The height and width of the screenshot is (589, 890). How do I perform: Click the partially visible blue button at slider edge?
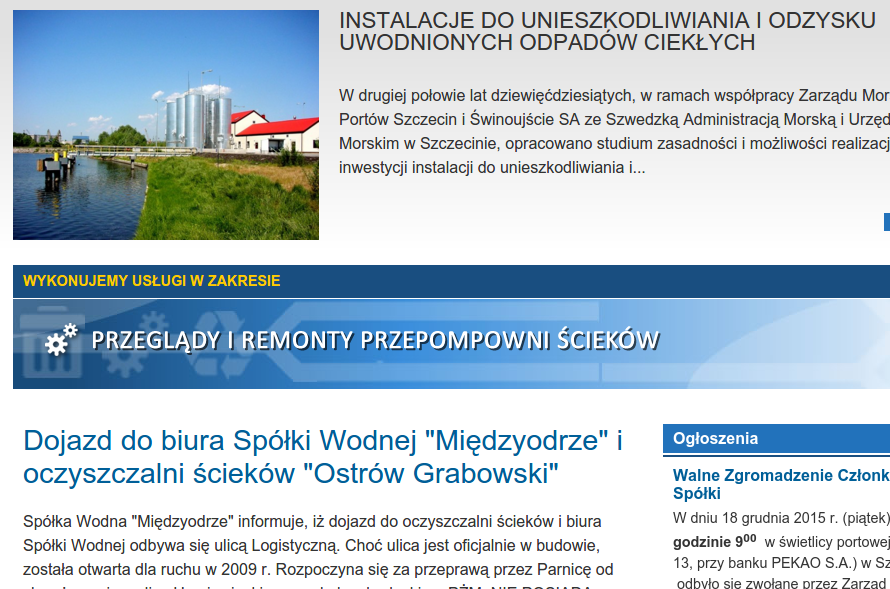pyautogui.click(x=886, y=222)
